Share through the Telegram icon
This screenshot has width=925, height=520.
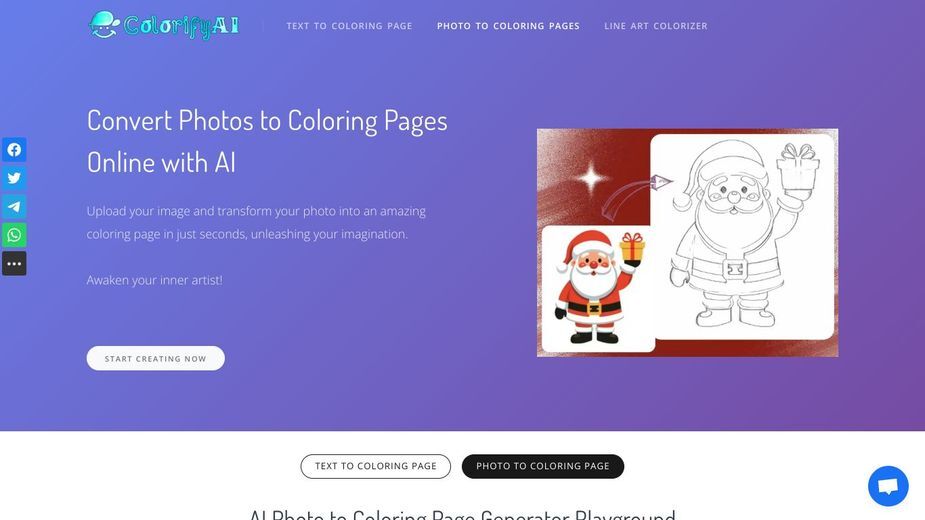coord(14,207)
